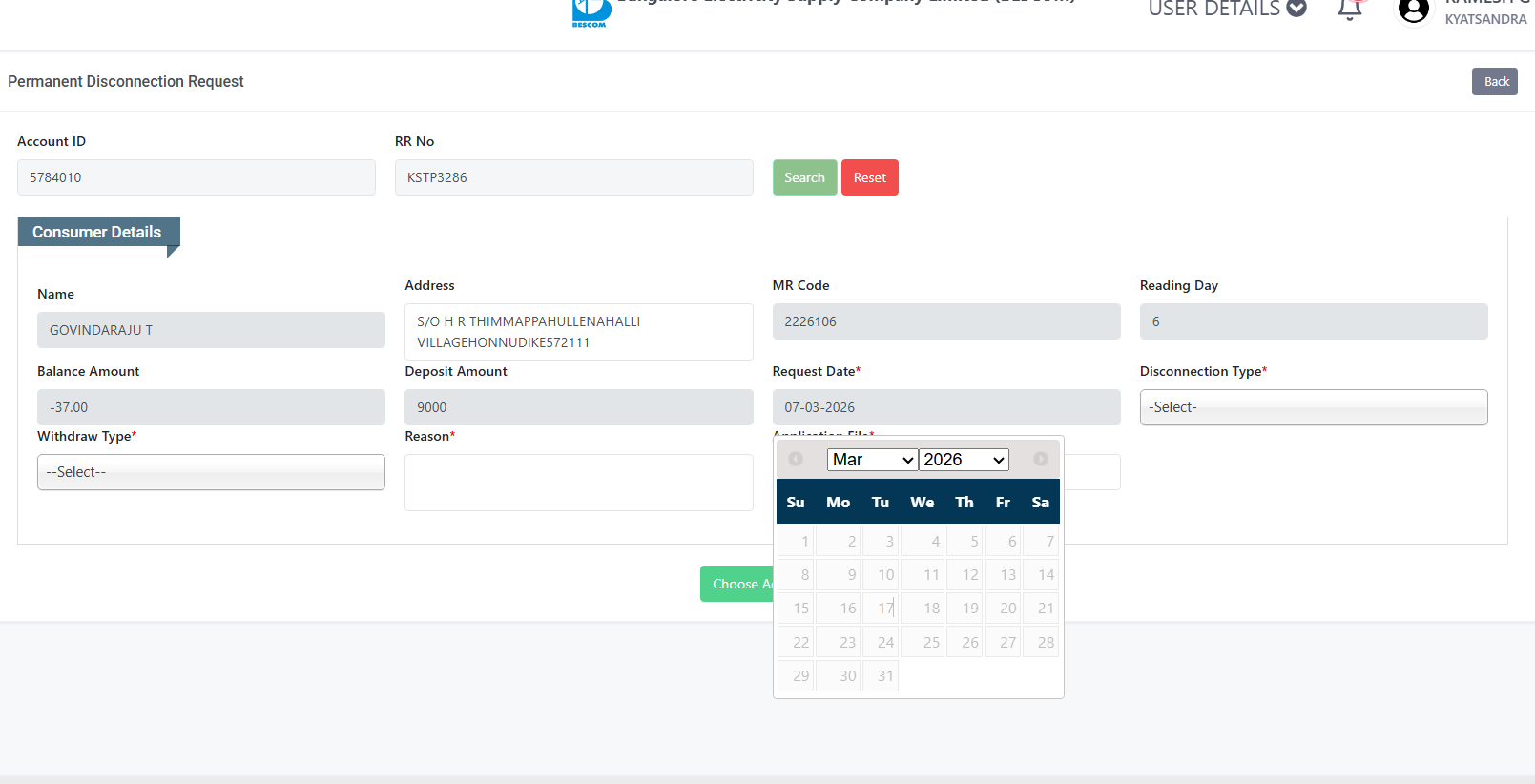Click the Request Date field

coord(945,407)
